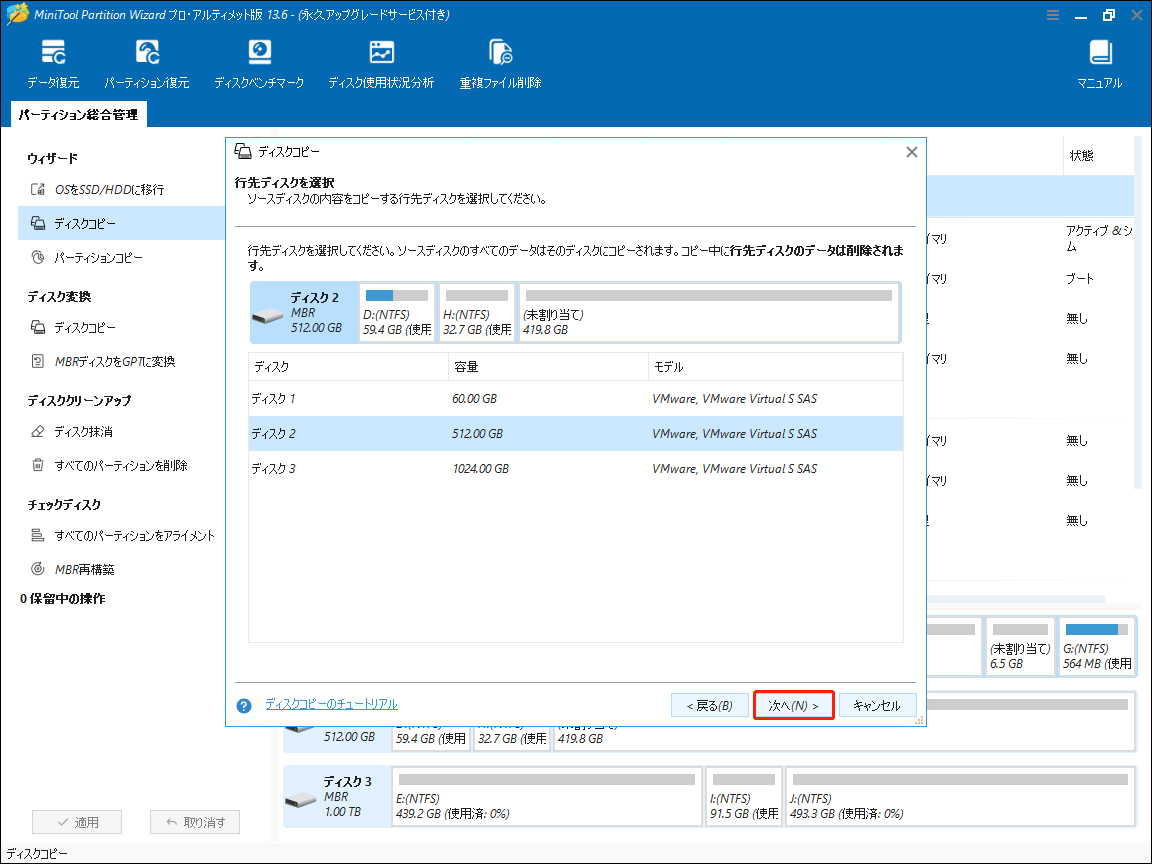The height and width of the screenshot is (864, 1152).
Task: Click the ディスク column header
Action: pos(348,367)
